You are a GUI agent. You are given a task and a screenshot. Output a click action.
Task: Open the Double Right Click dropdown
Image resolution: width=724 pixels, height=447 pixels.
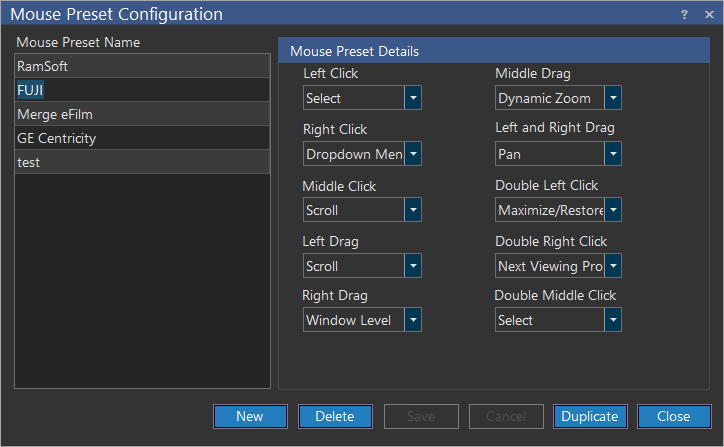(x=613, y=266)
